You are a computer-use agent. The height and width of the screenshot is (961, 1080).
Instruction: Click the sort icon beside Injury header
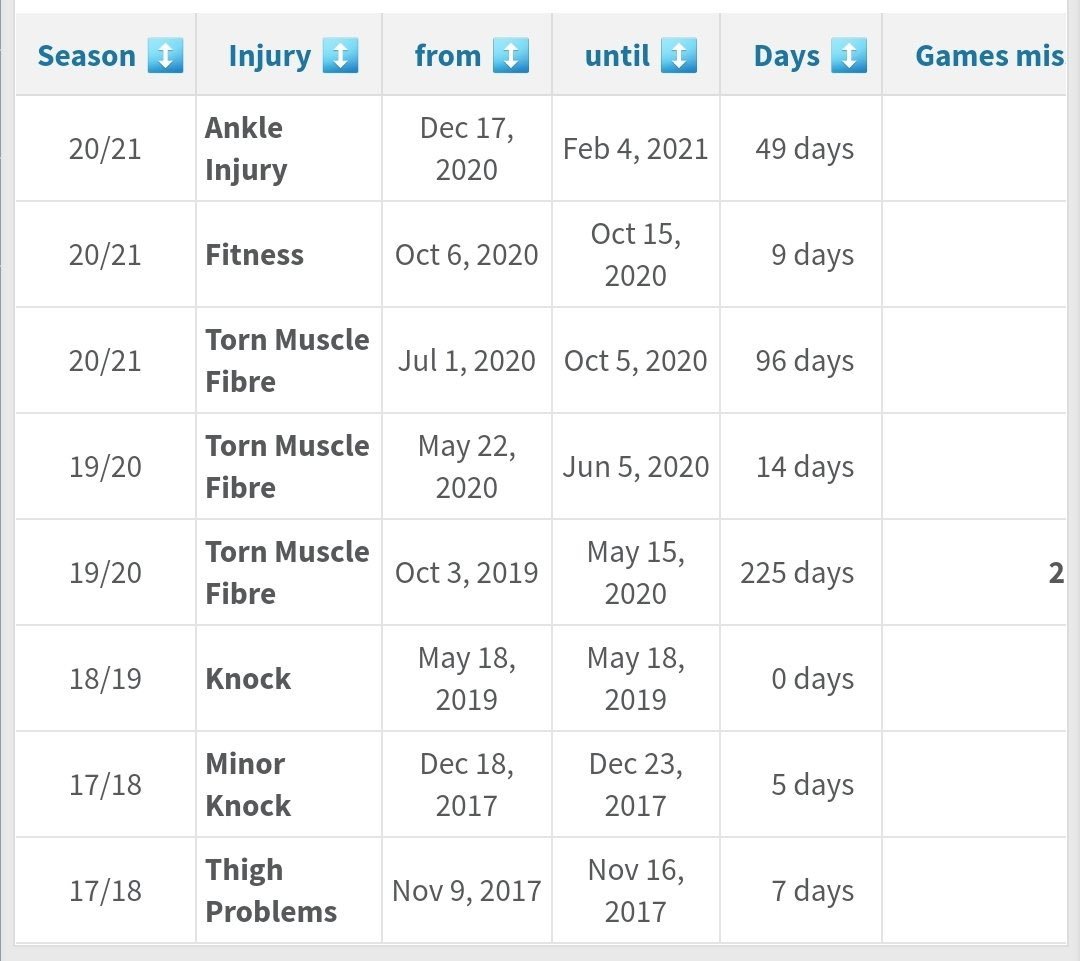tap(340, 56)
